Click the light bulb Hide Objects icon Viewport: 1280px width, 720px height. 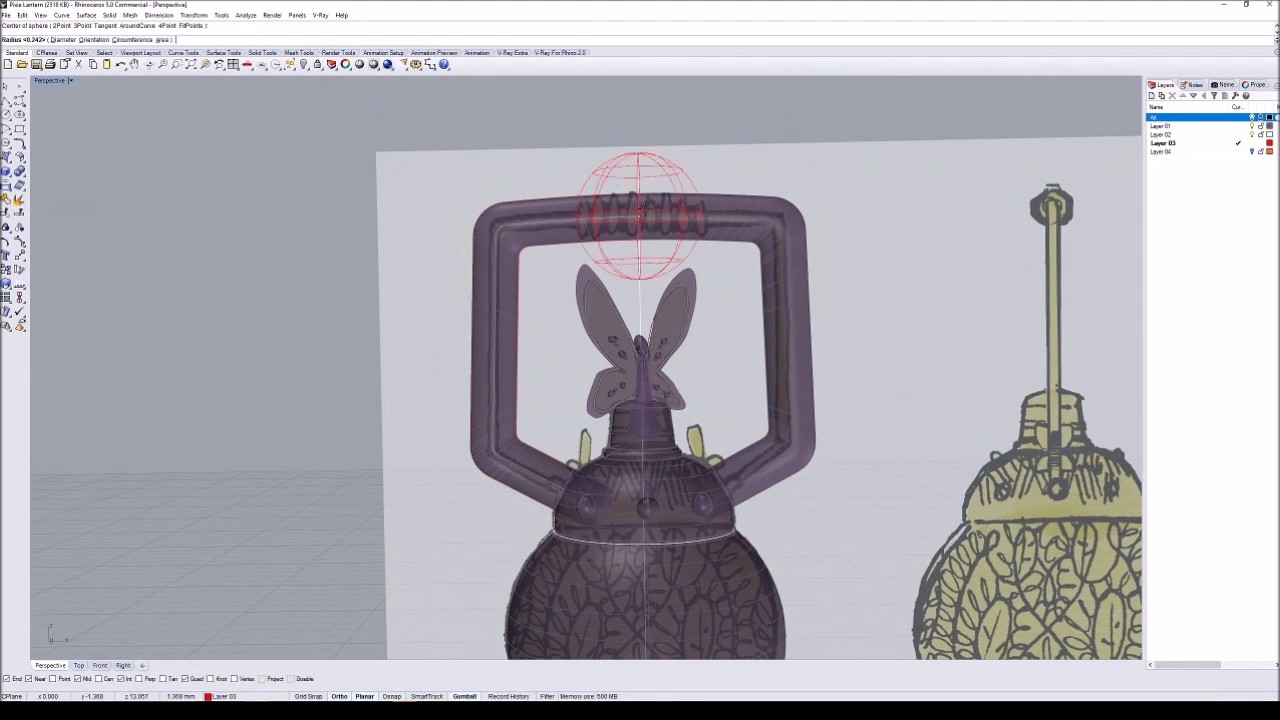coord(304,64)
